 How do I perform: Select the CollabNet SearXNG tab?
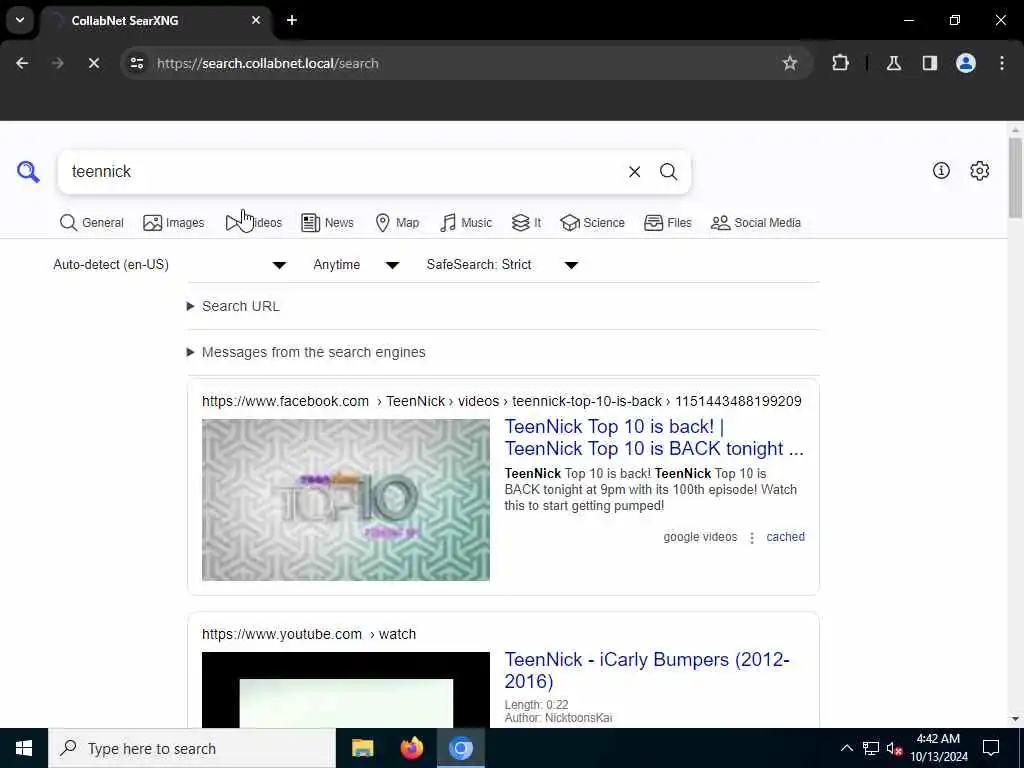pyautogui.click(x=155, y=20)
